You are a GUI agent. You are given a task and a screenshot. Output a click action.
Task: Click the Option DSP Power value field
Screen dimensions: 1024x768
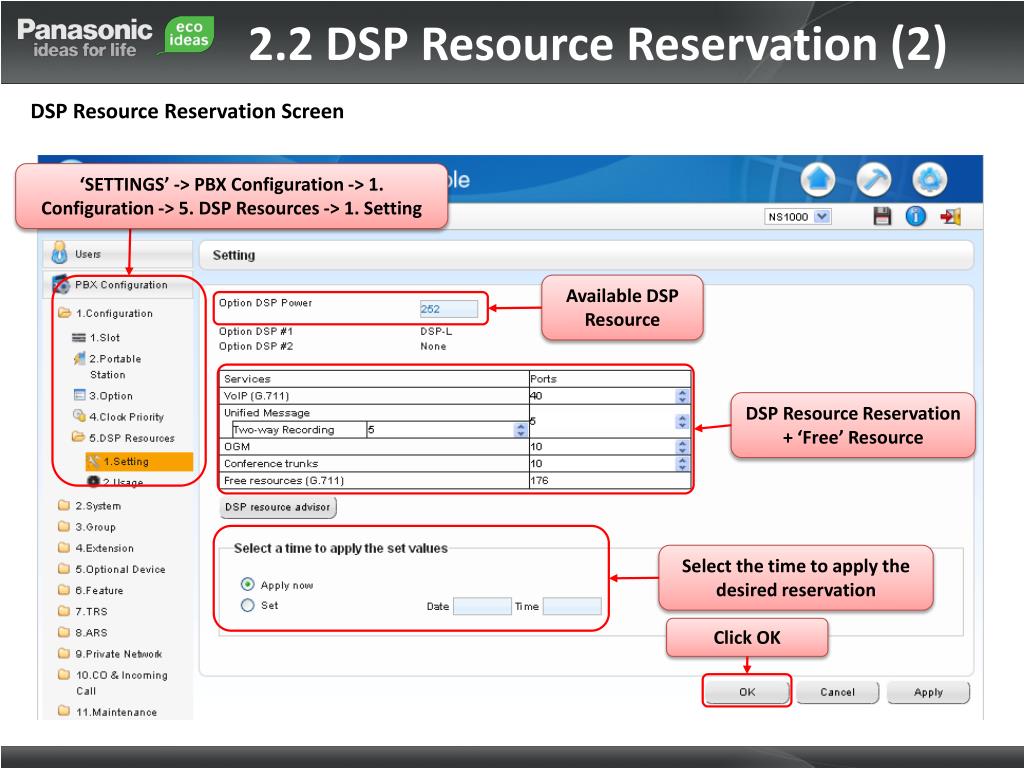(x=449, y=309)
